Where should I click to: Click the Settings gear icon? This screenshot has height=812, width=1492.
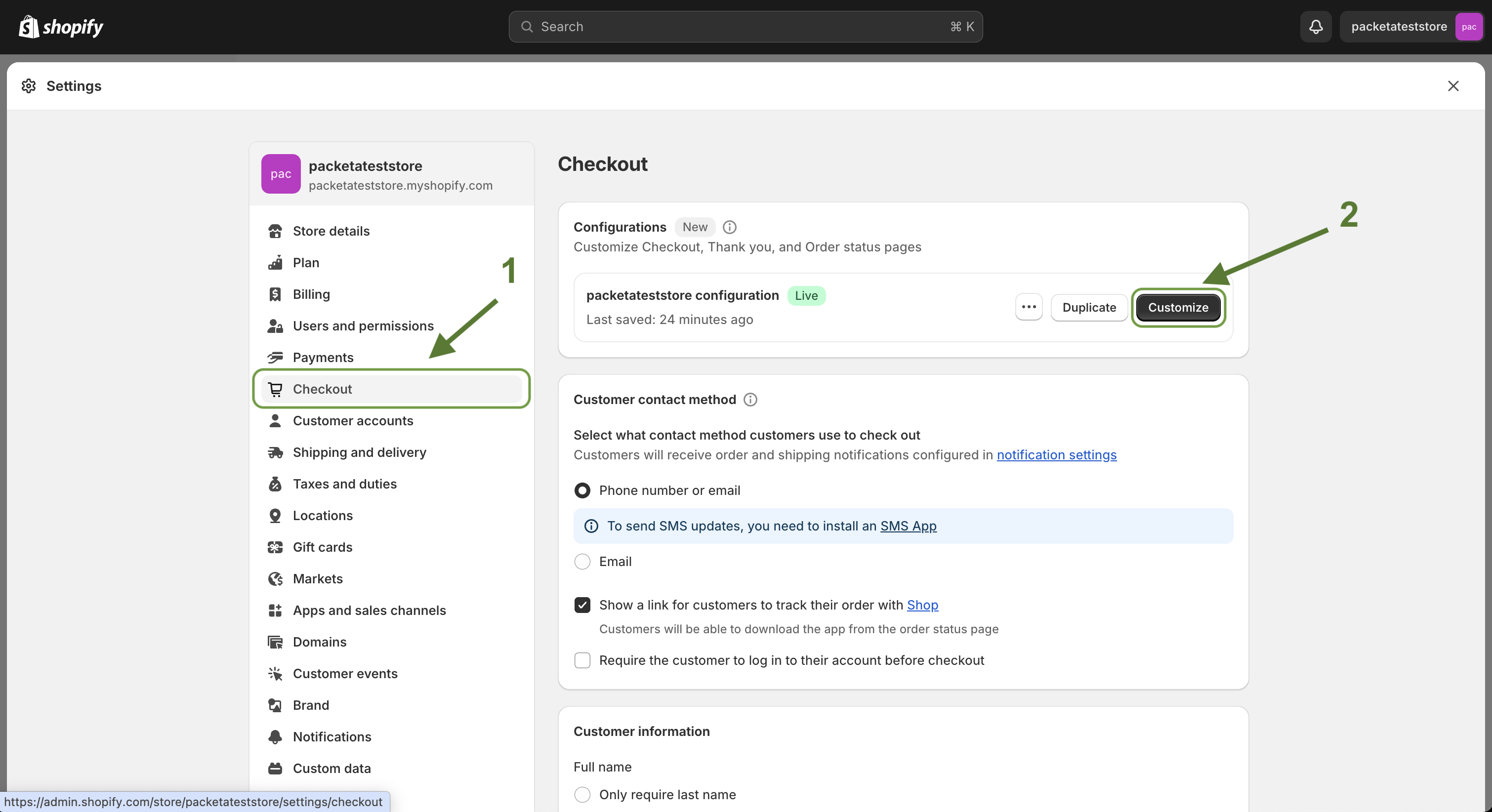click(28, 86)
